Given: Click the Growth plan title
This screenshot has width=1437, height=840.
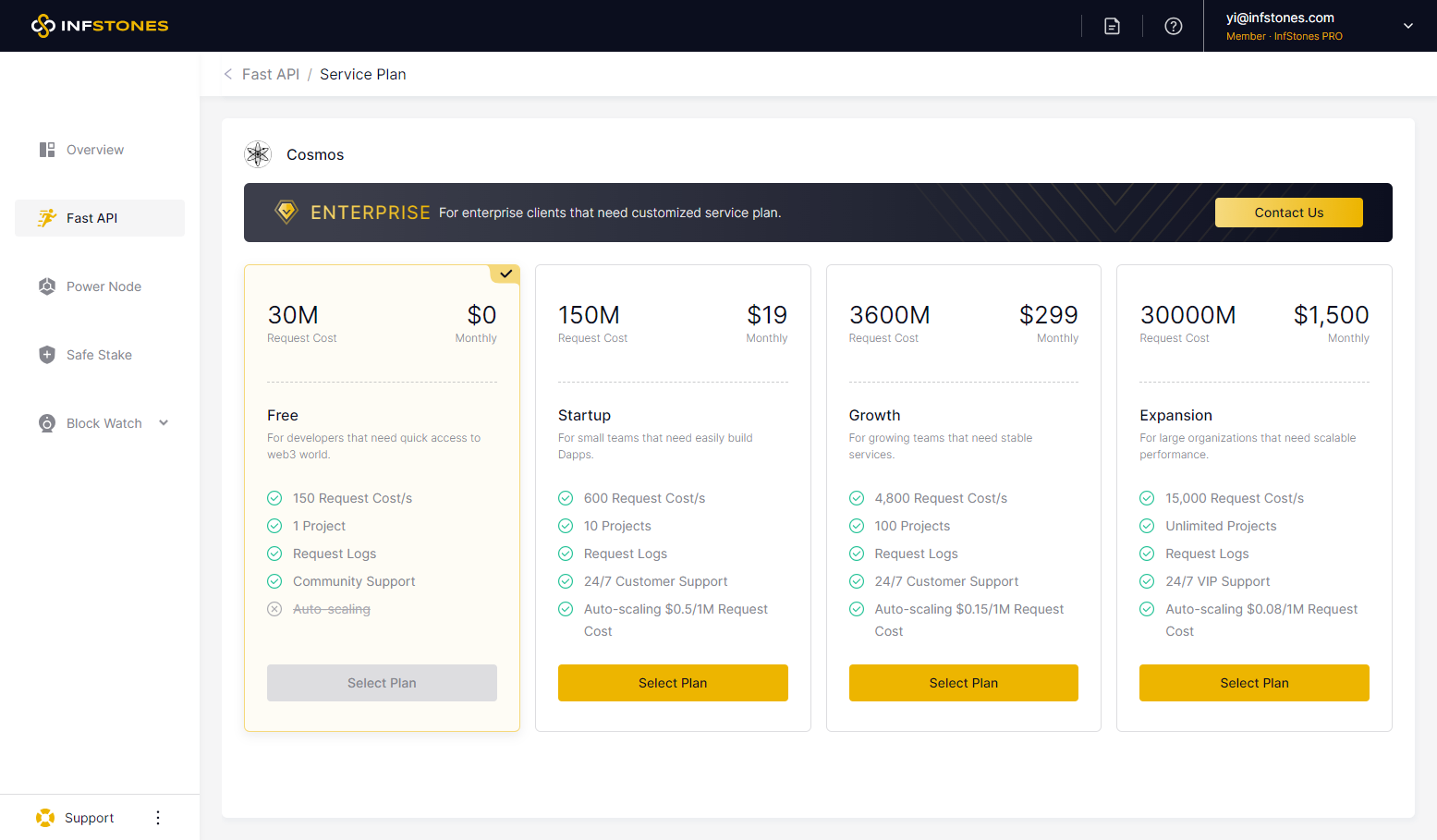Looking at the screenshot, I should tap(874, 416).
